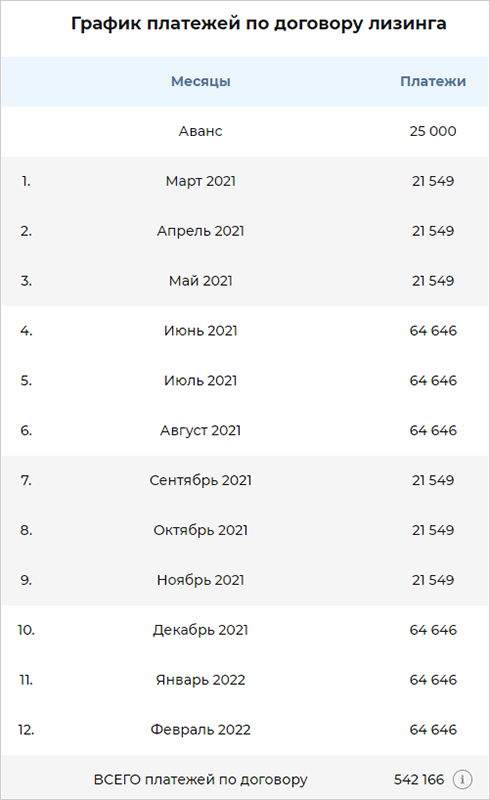
Task: Click the title График платежей по договору лизинга
Action: click(x=259, y=23)
